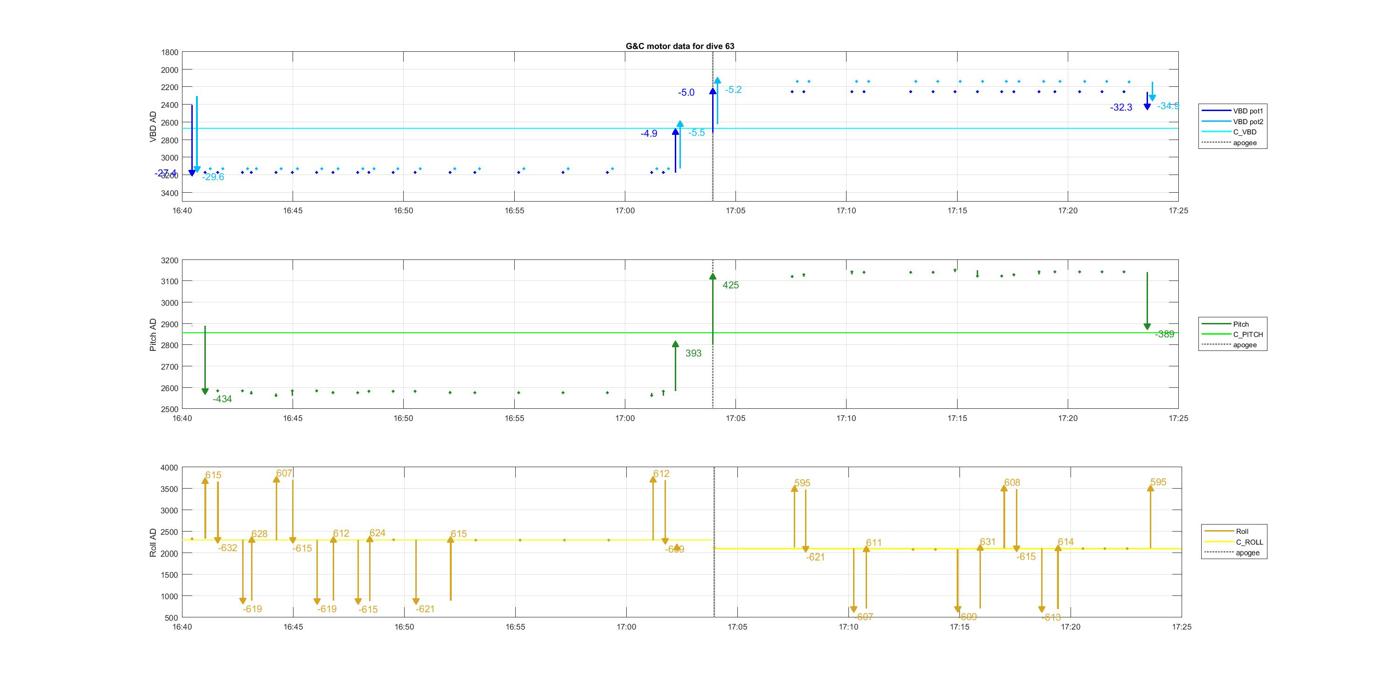Image resolution: width=1400 pixels, height=693 pixels.
Task: Click the '-5.2' VBD annotation
Action: pyautogui.click(x=734, y=90)
